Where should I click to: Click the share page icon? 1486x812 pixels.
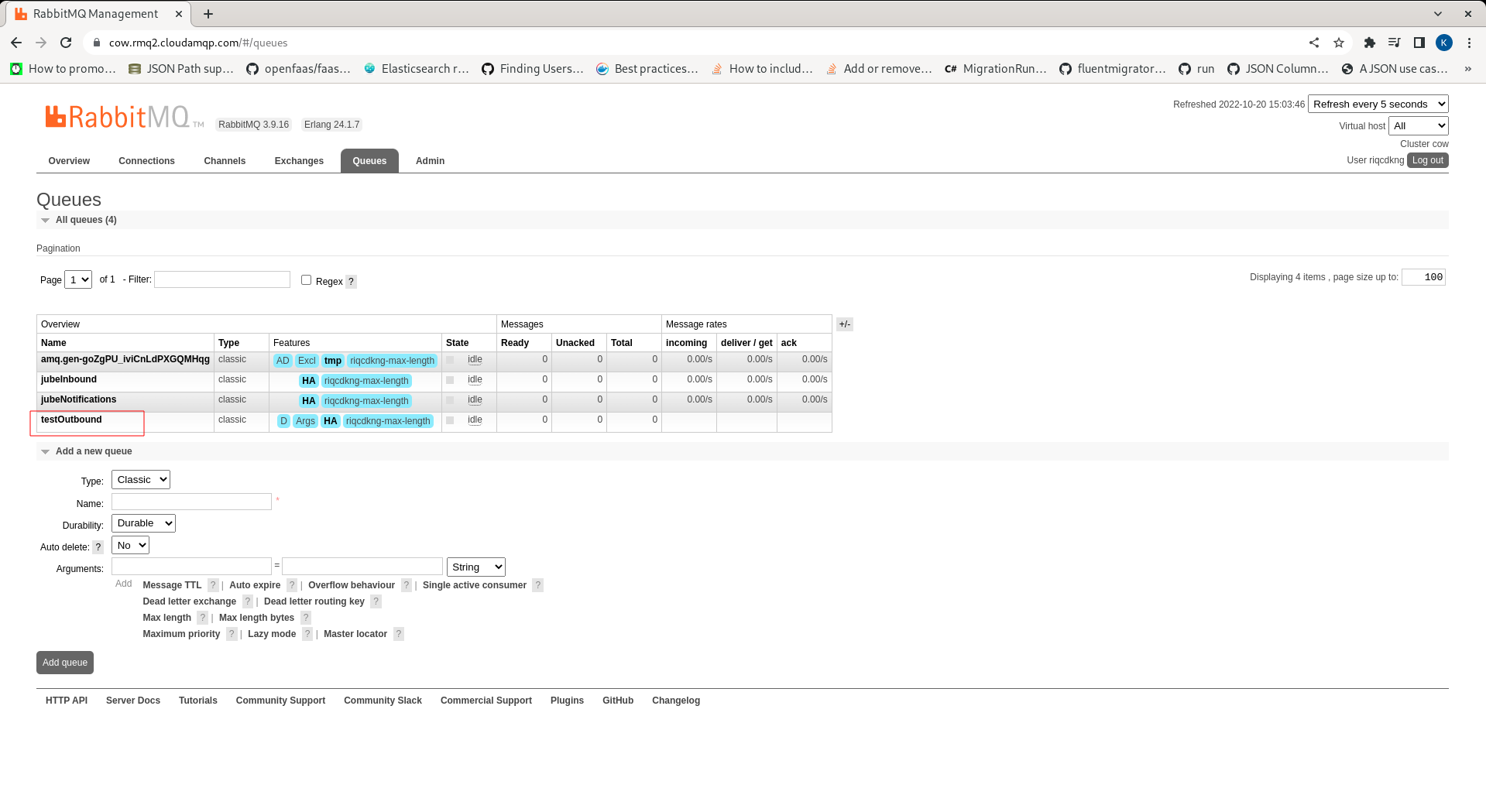coord(1314,43)
